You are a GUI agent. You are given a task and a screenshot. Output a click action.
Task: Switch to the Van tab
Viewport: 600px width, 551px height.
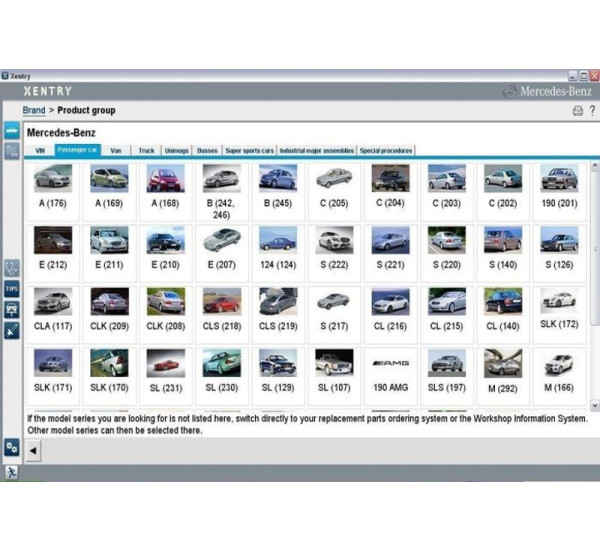coord(116,150)
